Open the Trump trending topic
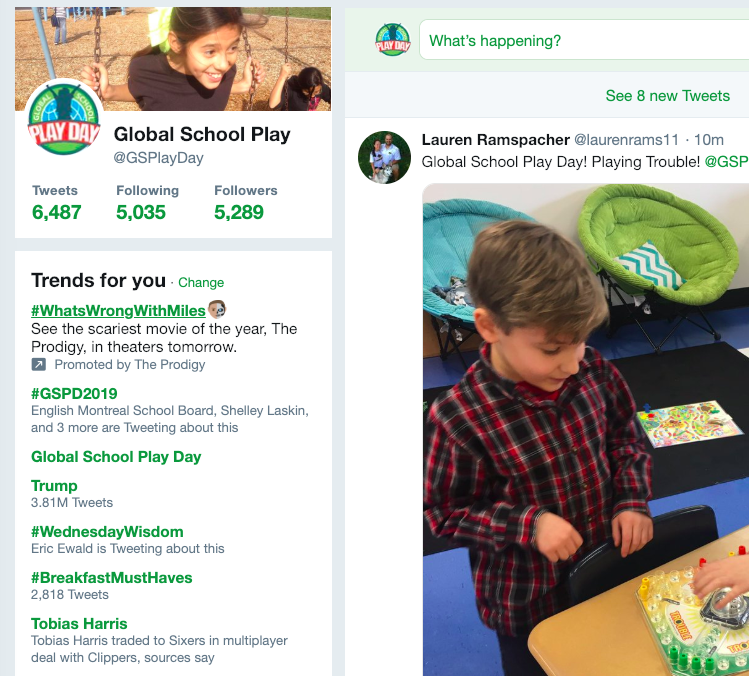The height and width of the screenshot is (676, 749). click(x=54, y=486)
